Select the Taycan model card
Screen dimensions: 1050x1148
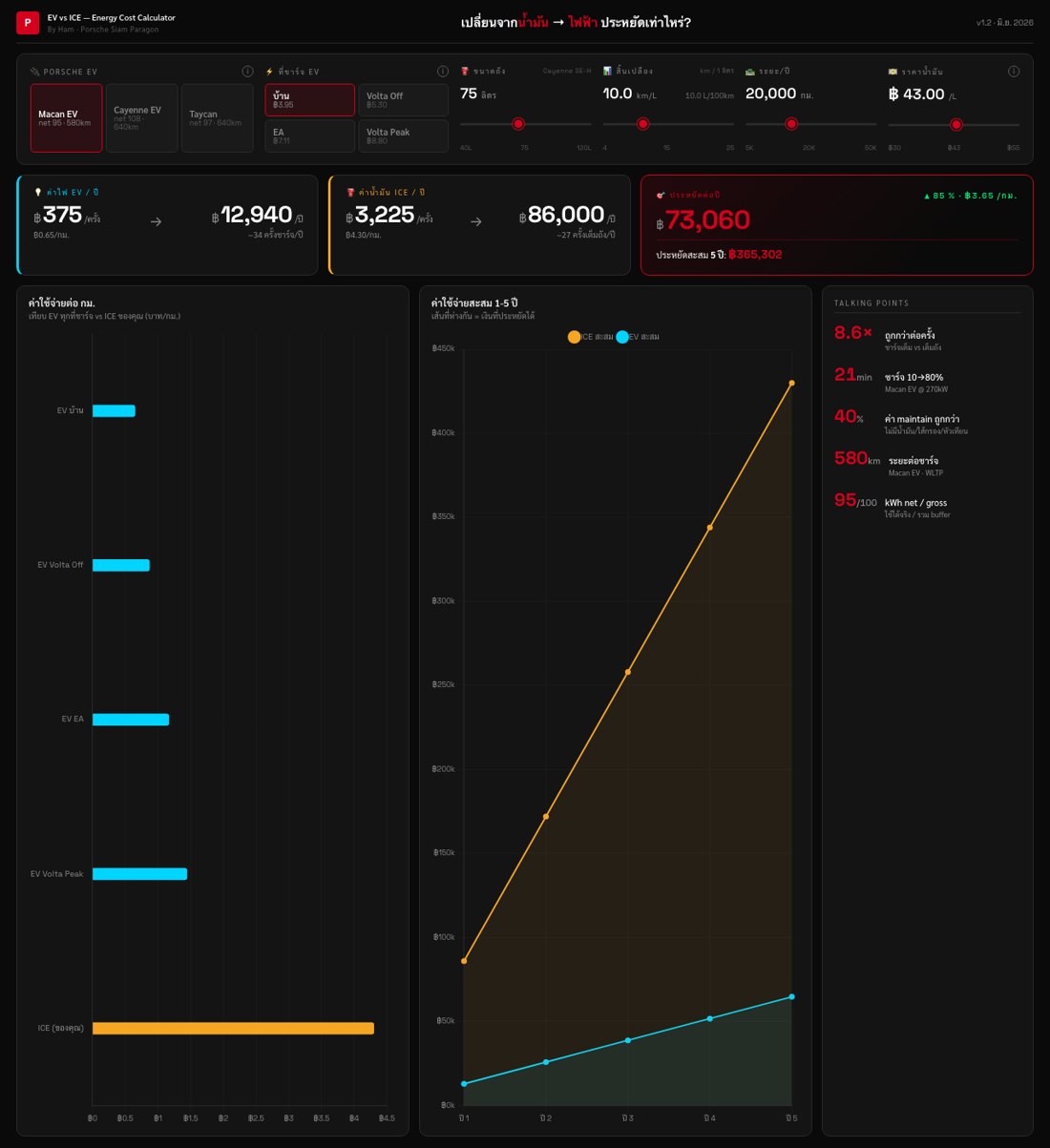coord(217,118)
